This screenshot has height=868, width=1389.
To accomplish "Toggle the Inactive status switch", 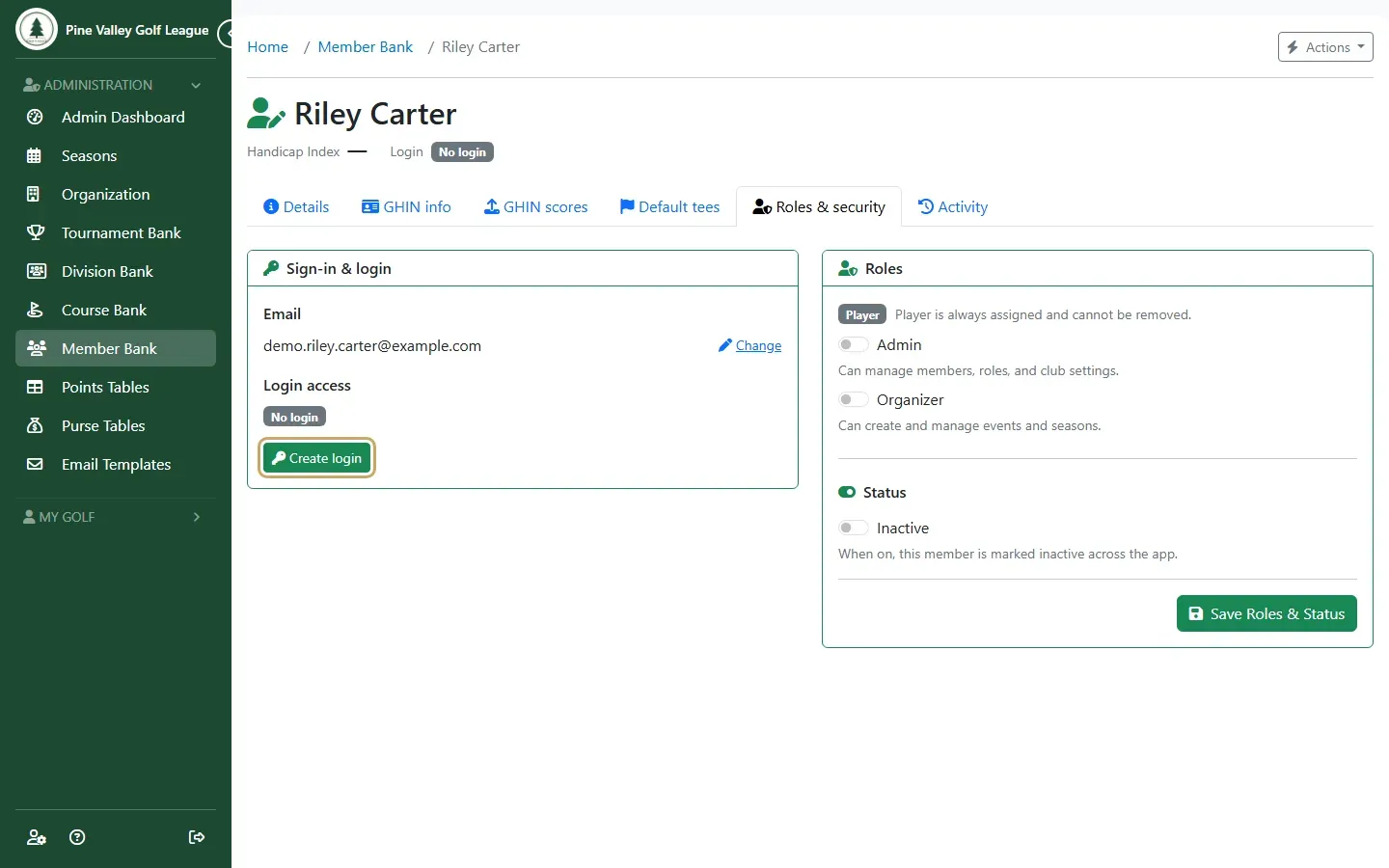I will click(x=854, y=528).
